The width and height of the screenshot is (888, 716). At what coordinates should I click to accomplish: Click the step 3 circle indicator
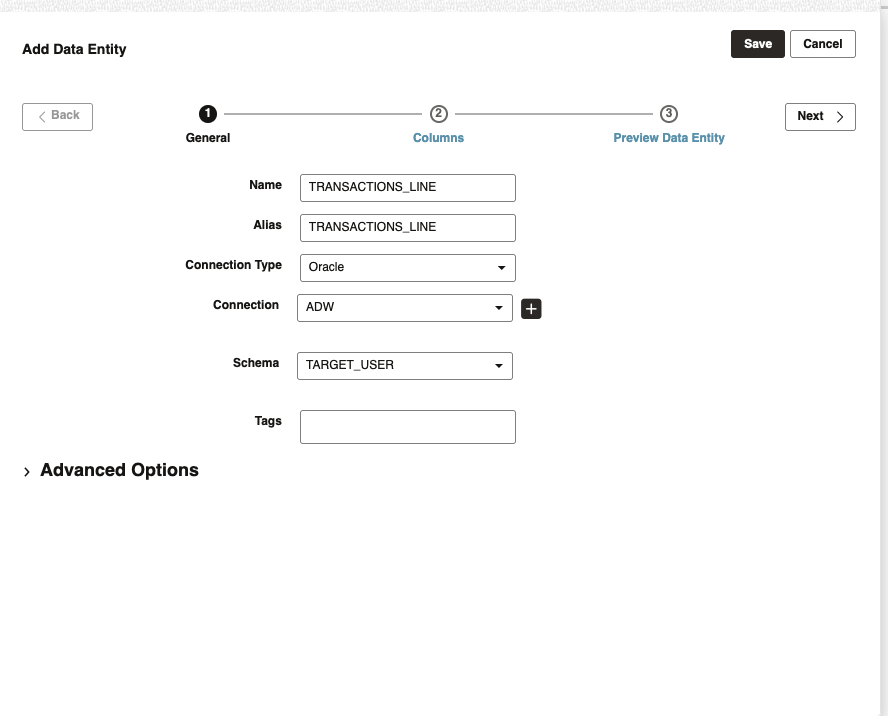(668, 114)
